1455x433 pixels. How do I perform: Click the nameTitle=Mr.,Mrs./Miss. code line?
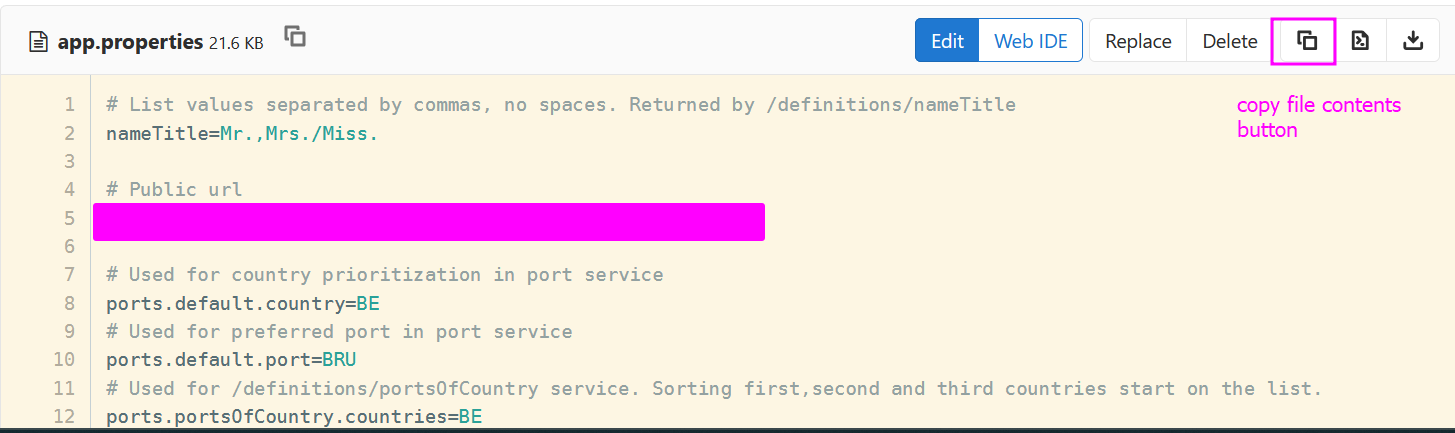[242, 133]
